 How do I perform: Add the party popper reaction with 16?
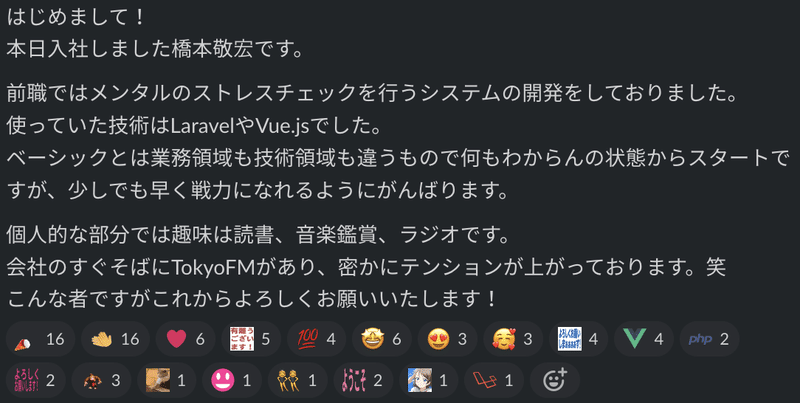pyautogui.click(x=40, y=339)
